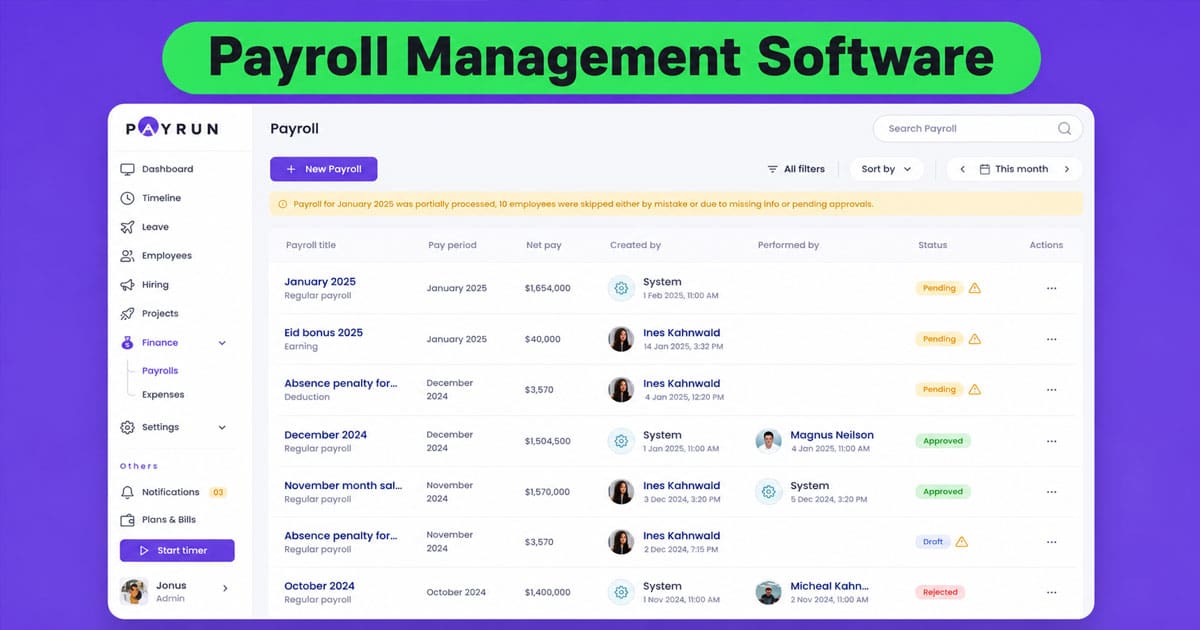The width and height of the screenshot is (1200, 630).
Task: Click the info icon in warning banner
Action: point(282,204)
